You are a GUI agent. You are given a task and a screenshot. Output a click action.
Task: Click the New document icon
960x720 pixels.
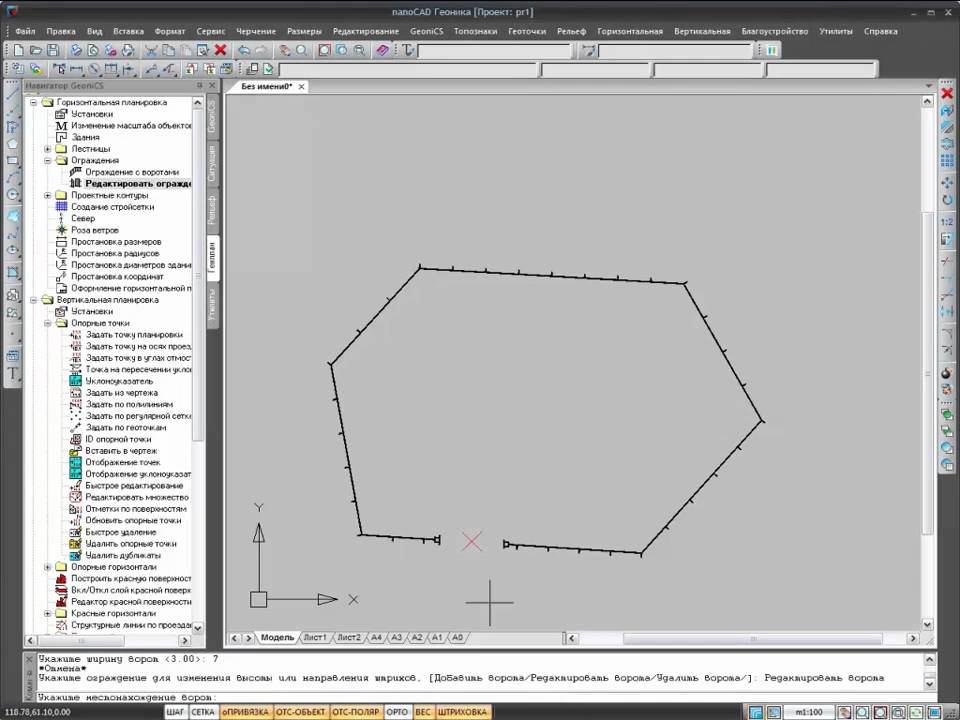coord(19,50)
